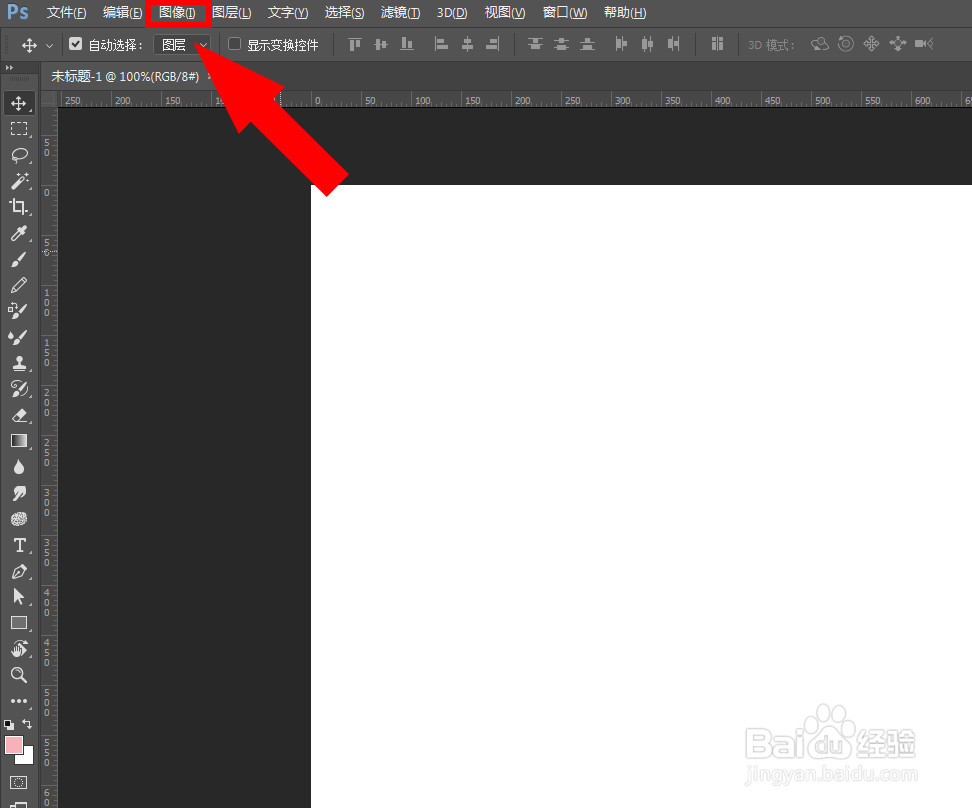The width and height of the screenshot is (972, 808).
Task: Select the Rectangular Marquee tool
Action: pos(19,129)
